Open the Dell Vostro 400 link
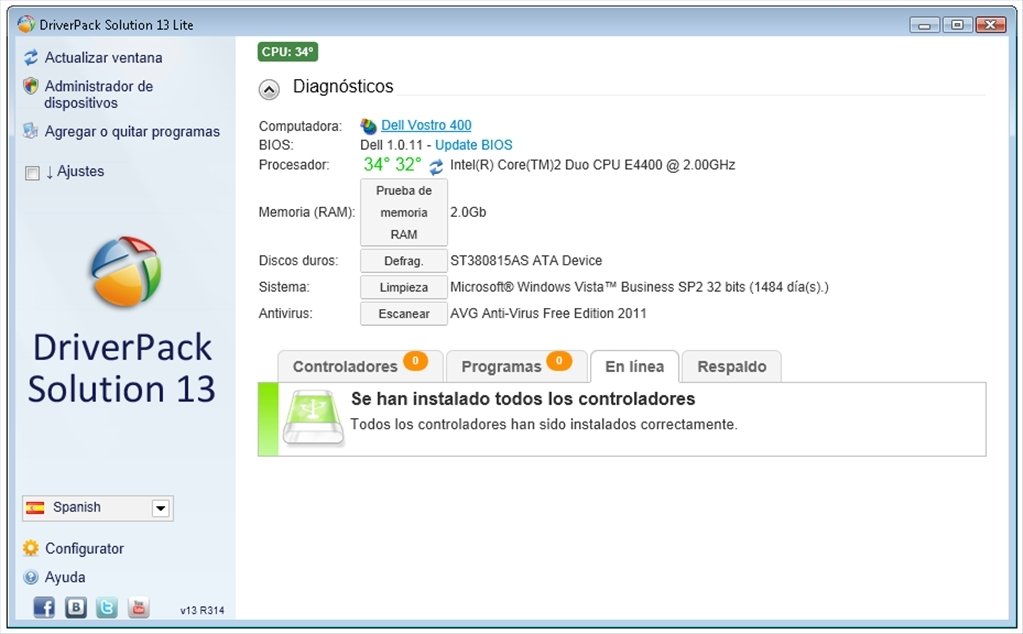1023x634 pixels. coord(425,124)
